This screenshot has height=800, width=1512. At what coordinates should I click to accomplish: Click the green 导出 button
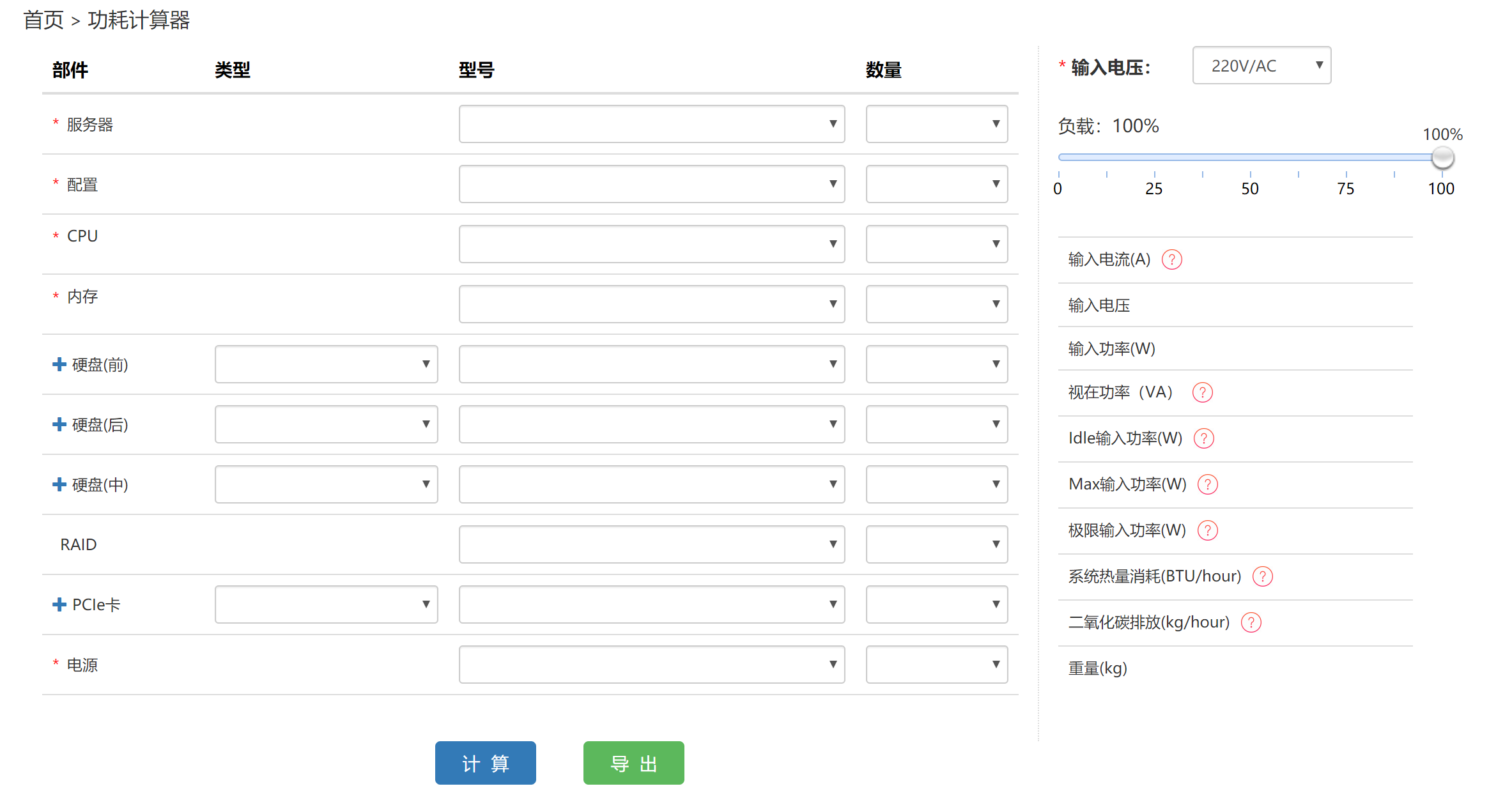coord(634,763)
